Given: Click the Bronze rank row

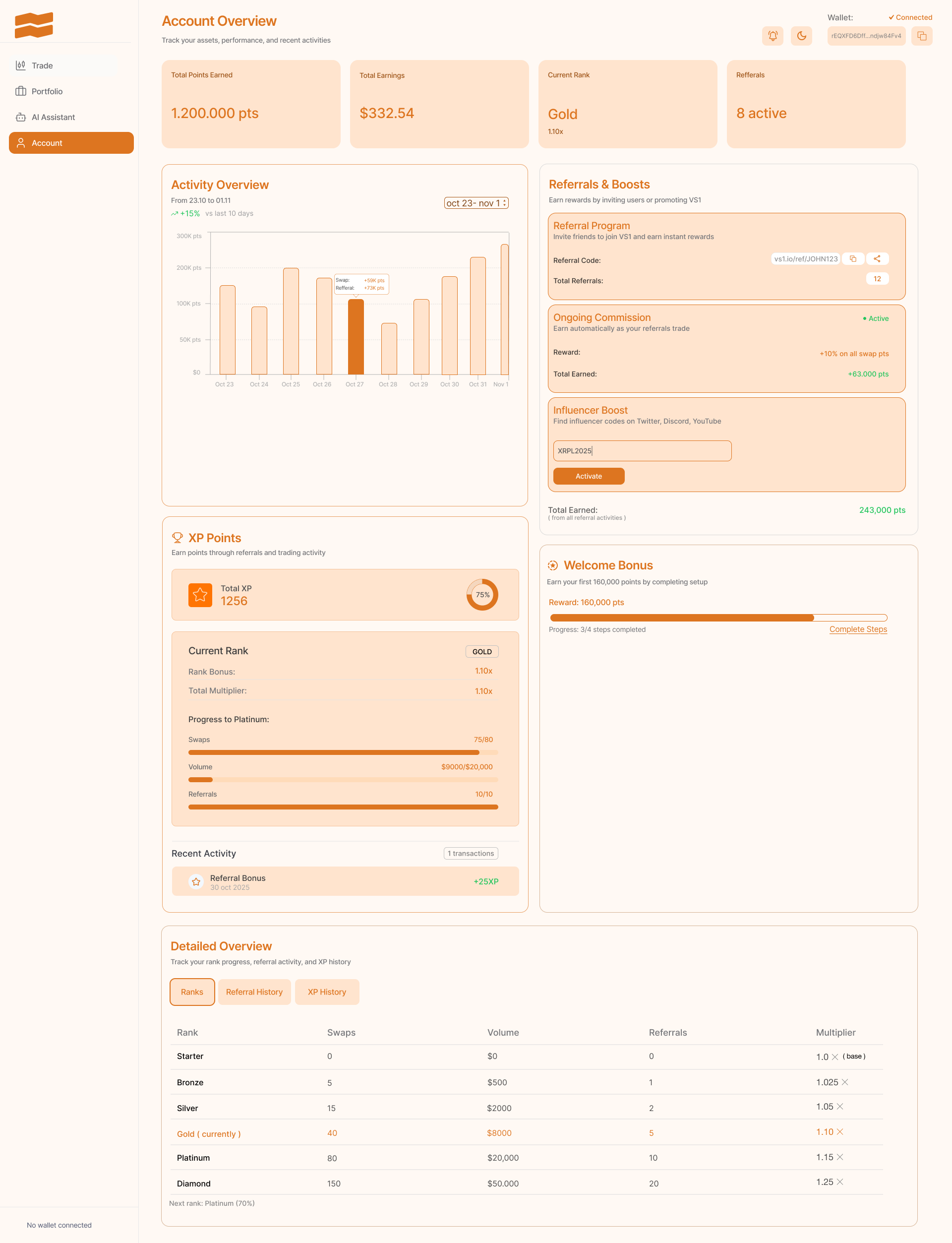Looking at the screenshot, I should point(527,1082).
